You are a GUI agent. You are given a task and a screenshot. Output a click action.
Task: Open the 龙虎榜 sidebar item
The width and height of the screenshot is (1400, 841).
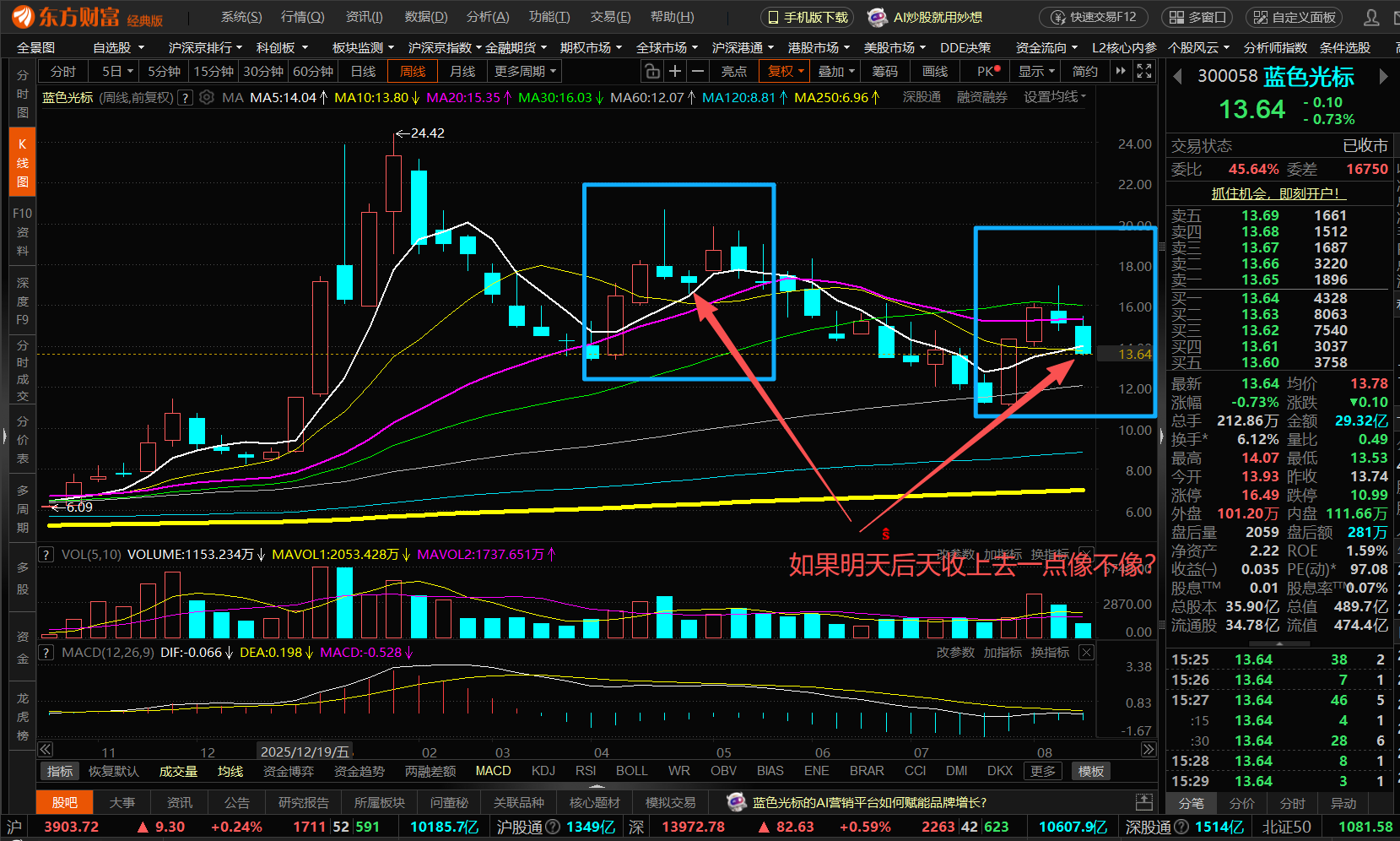(23, 717)
